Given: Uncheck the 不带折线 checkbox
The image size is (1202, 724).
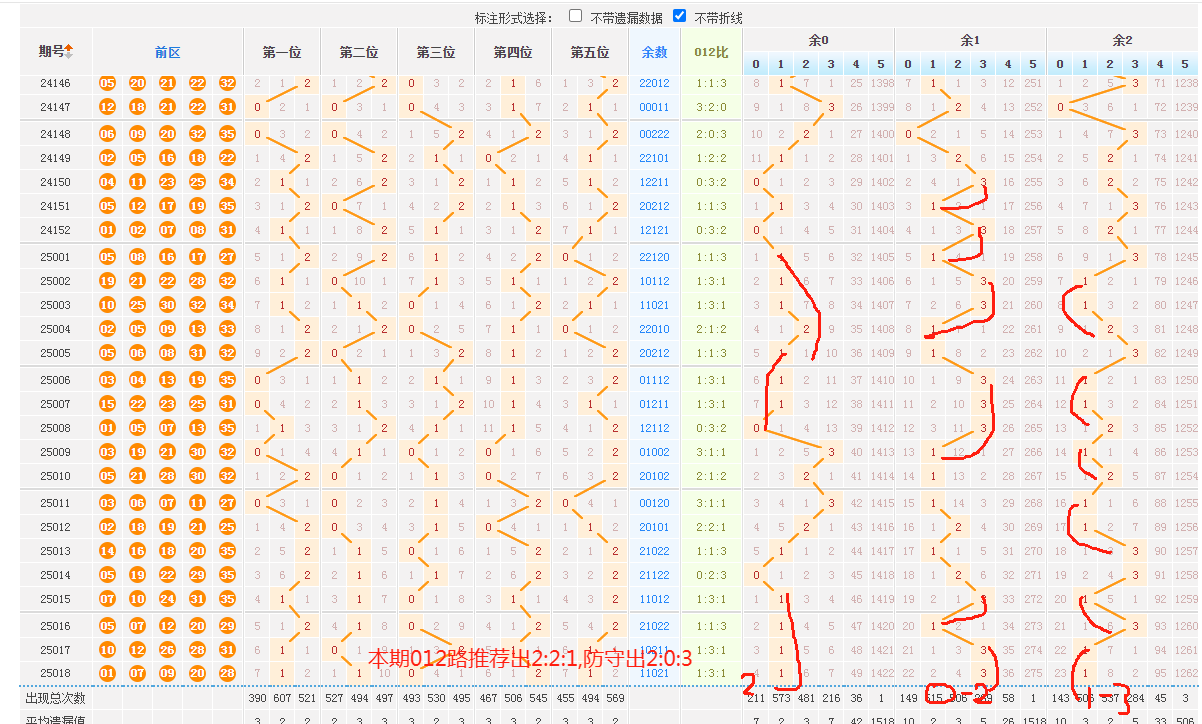Looking at the screenshot, I should tap(680, 16).
